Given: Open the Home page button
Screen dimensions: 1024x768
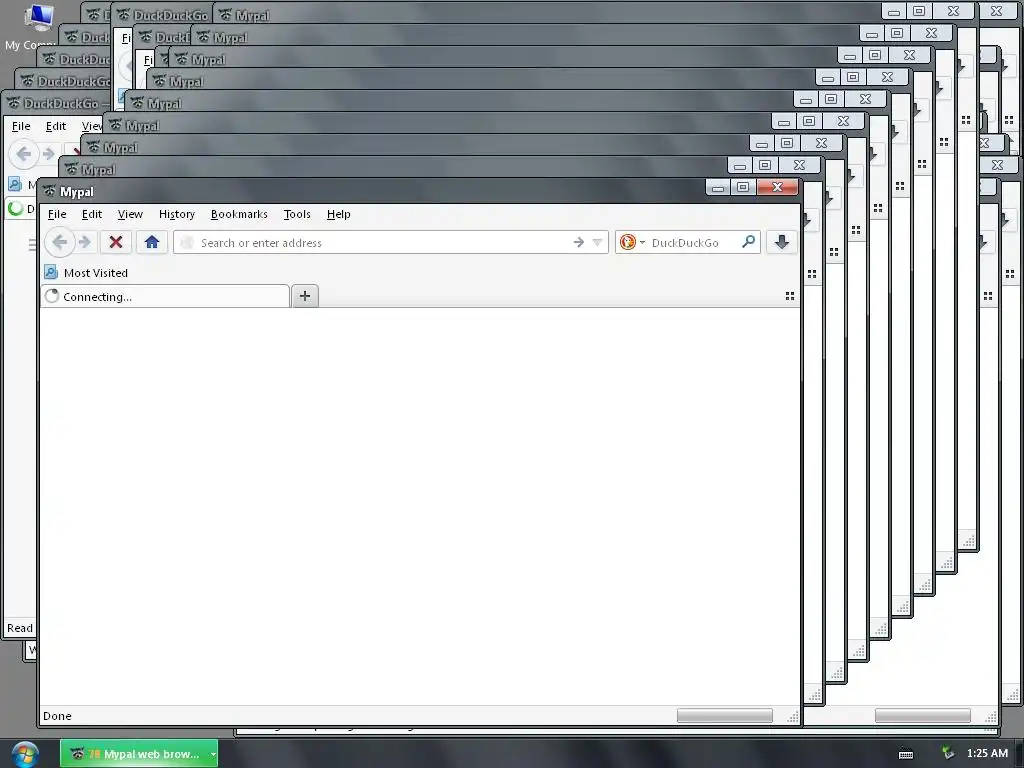Looking at the screenshot, I should tap(152, 242).
